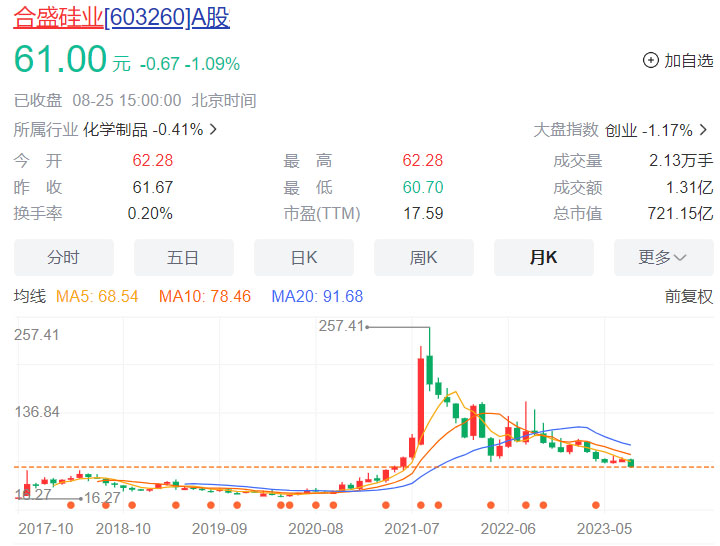Add stock to watchlist via 加自选
This screenshot has width=720, height=546.
[678, 60]
